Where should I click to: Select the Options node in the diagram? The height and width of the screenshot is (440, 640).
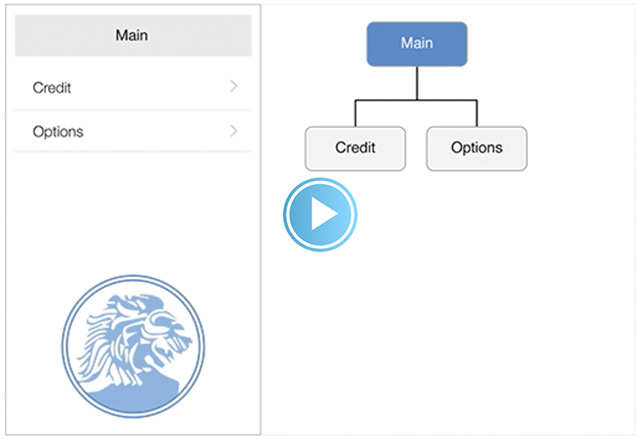tap(477, 149)
